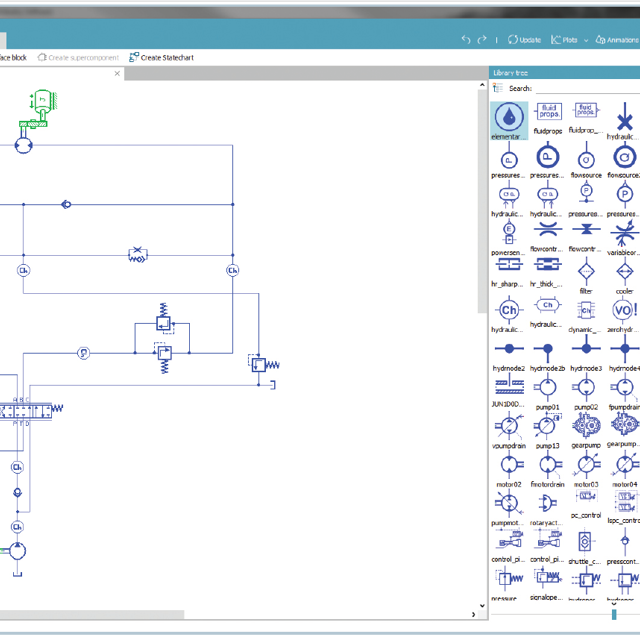Select the flow sensor circle on sketch
The width and height of the screenshot is (640, 640).
(x=83, y=353)
